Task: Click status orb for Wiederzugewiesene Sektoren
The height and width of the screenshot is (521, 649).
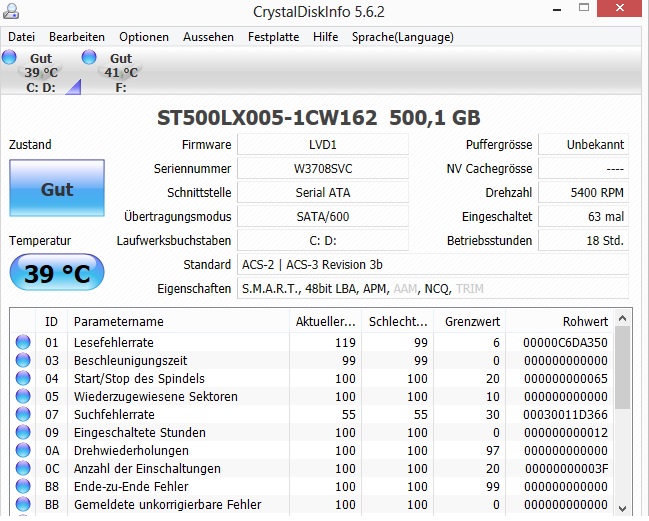Action: (x=23, y=396)
